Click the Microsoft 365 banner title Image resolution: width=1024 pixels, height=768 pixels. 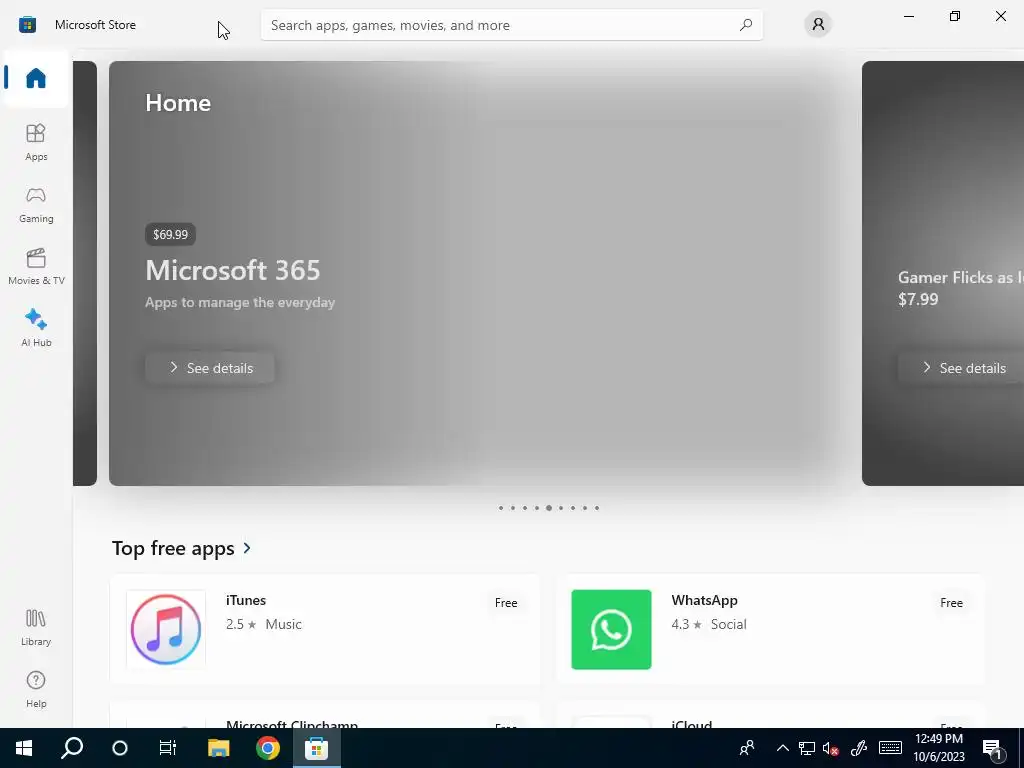[x=232, y=270]
